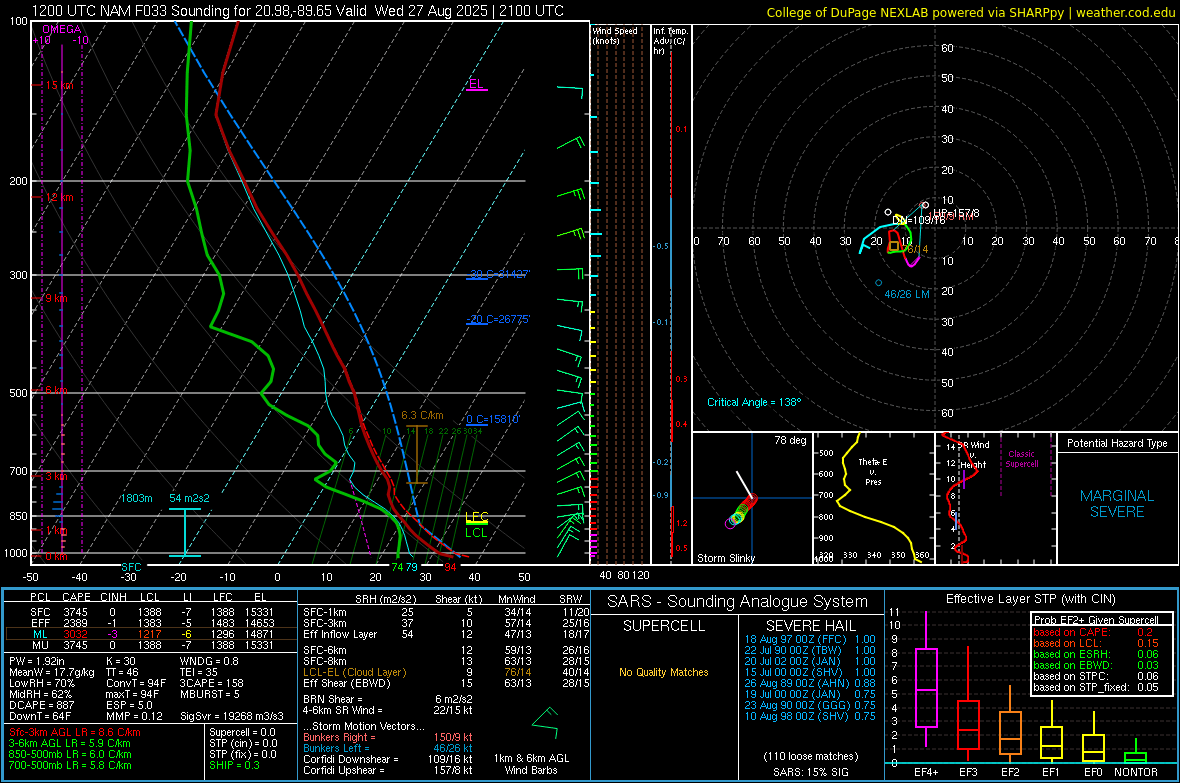Click the 'PW = 1.92in' value

click(37, 661)
